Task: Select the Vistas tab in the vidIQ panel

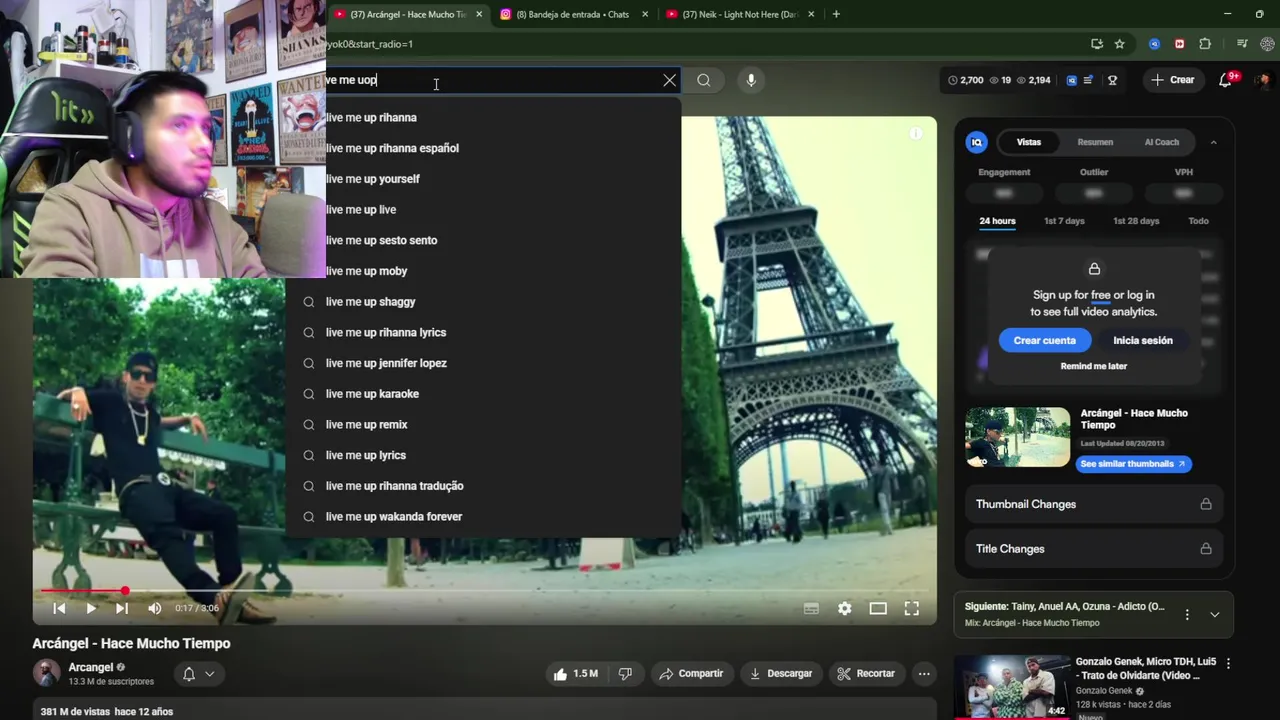Action: (1029, 142)
